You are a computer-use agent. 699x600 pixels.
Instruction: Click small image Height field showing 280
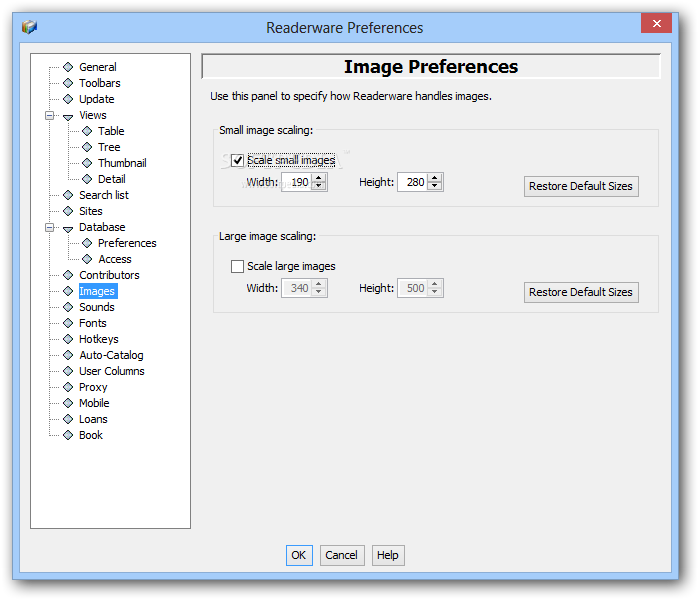[x=413, y=182]
